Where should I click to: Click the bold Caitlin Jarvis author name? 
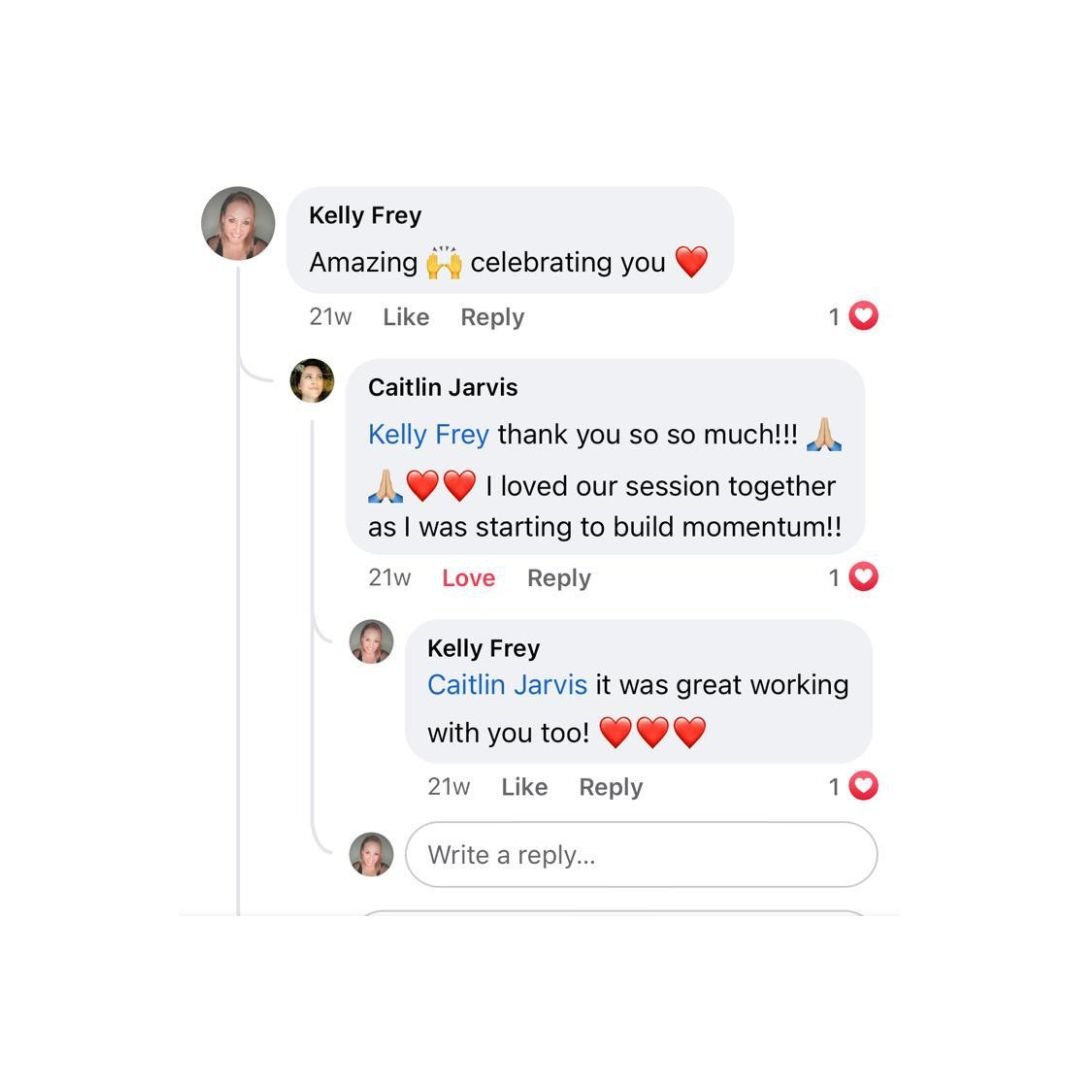(443, 387)
